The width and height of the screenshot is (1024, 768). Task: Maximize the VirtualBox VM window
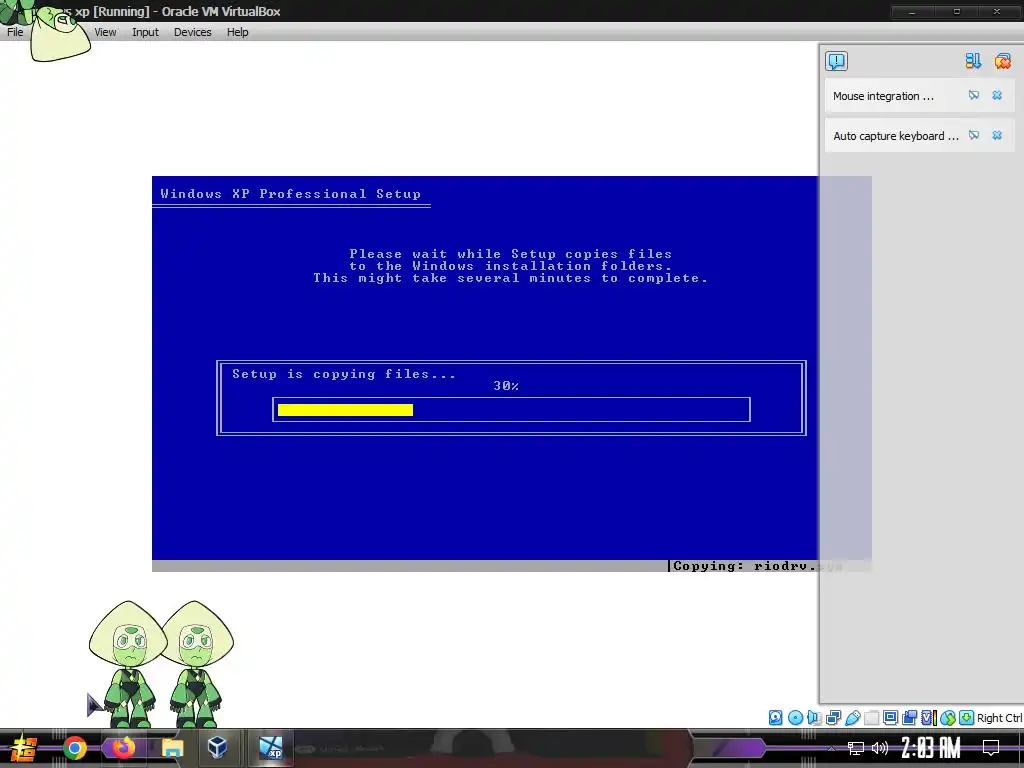(956, 12)
